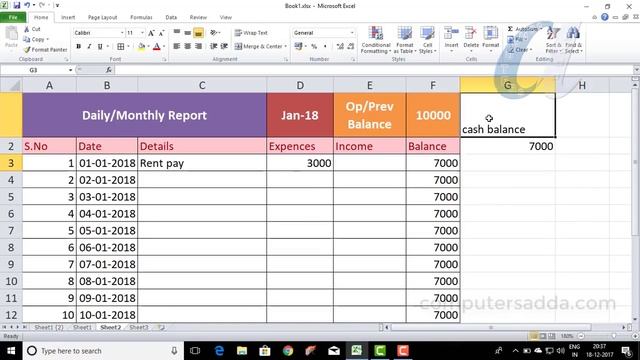Viewport: 640px width, 360px height.
Task: Select cell containing Rent pay
Action: (x=202, y=163)
